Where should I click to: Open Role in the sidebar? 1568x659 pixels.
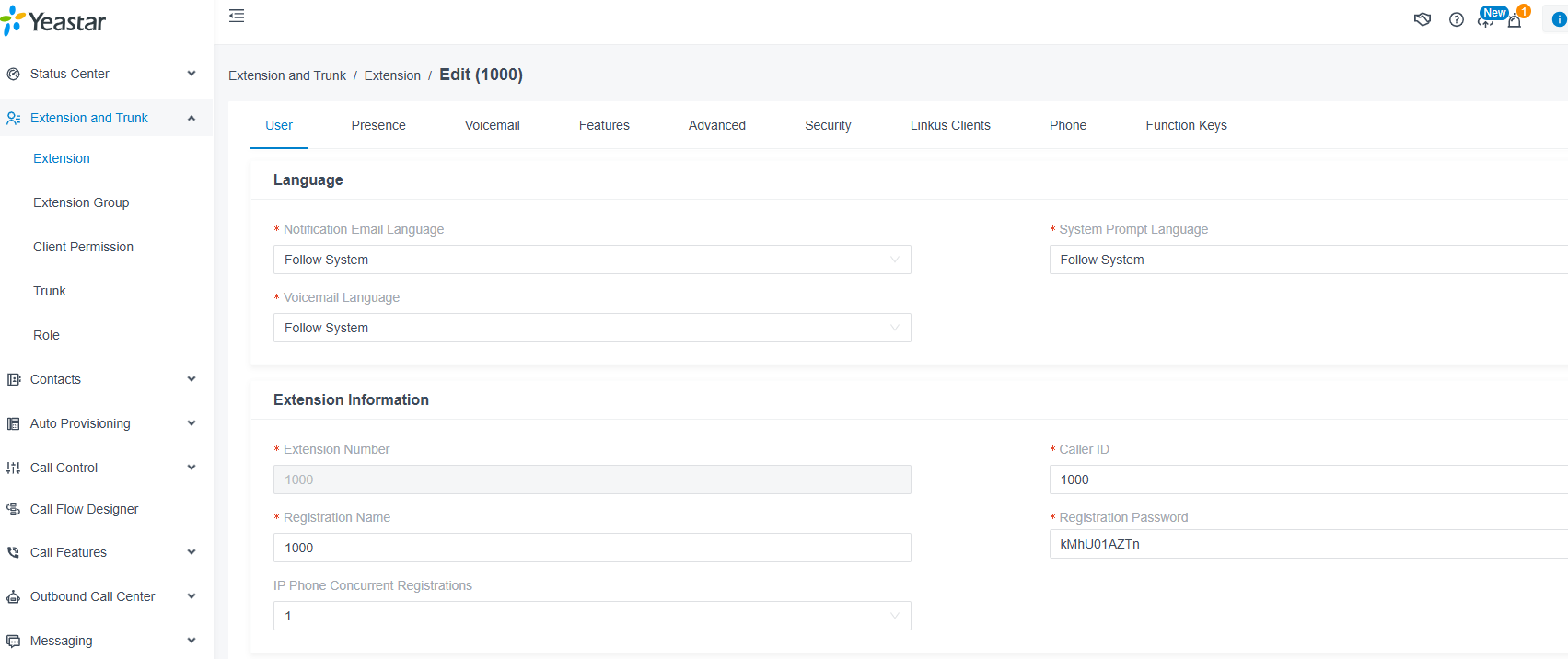click(x=46, y=335)
